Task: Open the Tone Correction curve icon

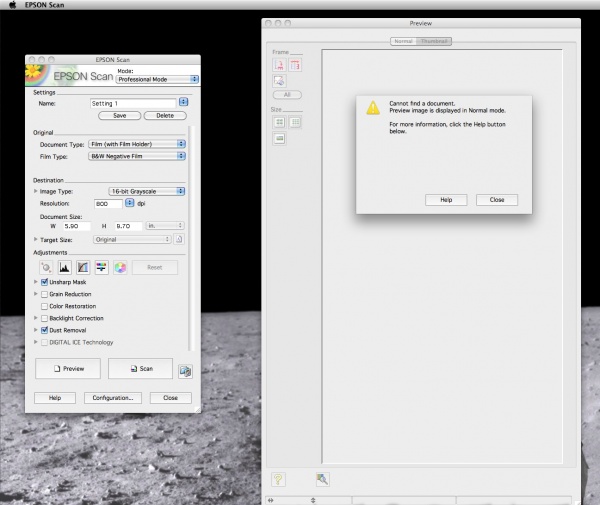Action: [83, 267]
